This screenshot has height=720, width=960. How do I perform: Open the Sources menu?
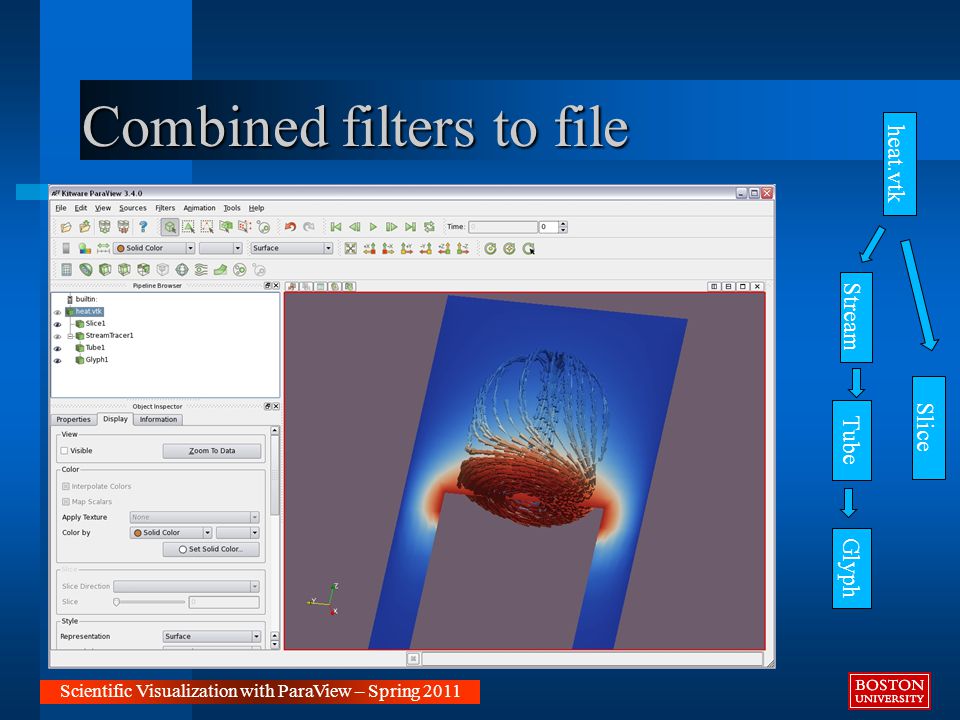pyautogui.click(x=133, y=208)
